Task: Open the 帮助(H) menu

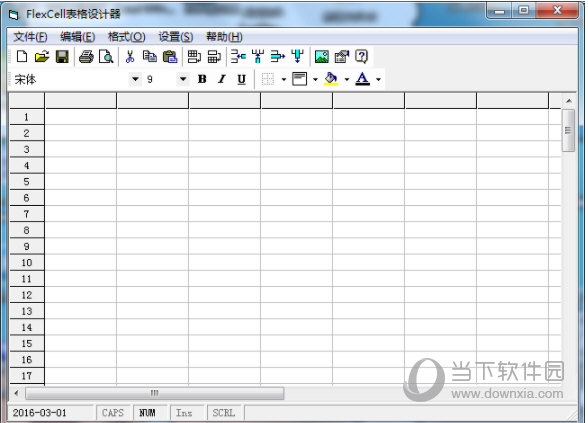Action: pos(224,37)
